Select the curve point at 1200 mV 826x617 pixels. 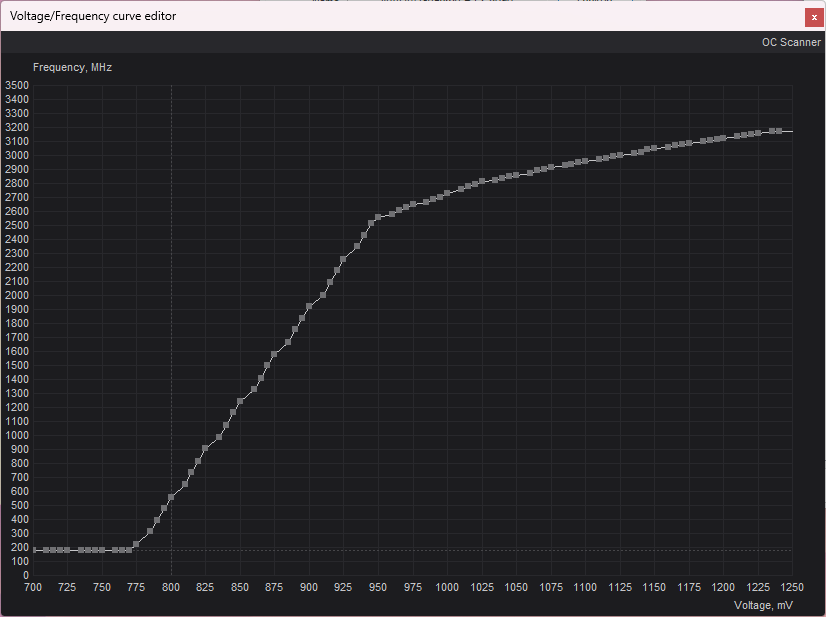coord(723,138)
